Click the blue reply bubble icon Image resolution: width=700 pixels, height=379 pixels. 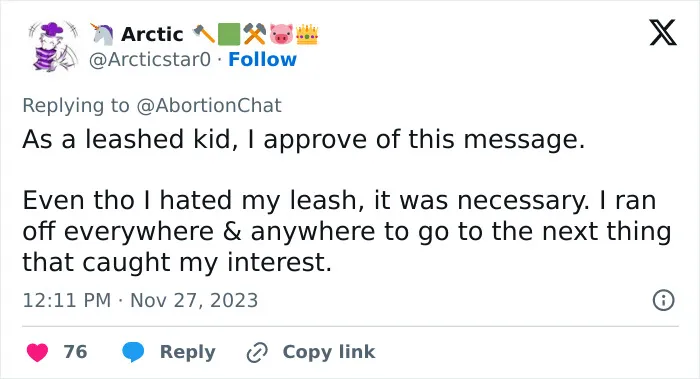133,352
